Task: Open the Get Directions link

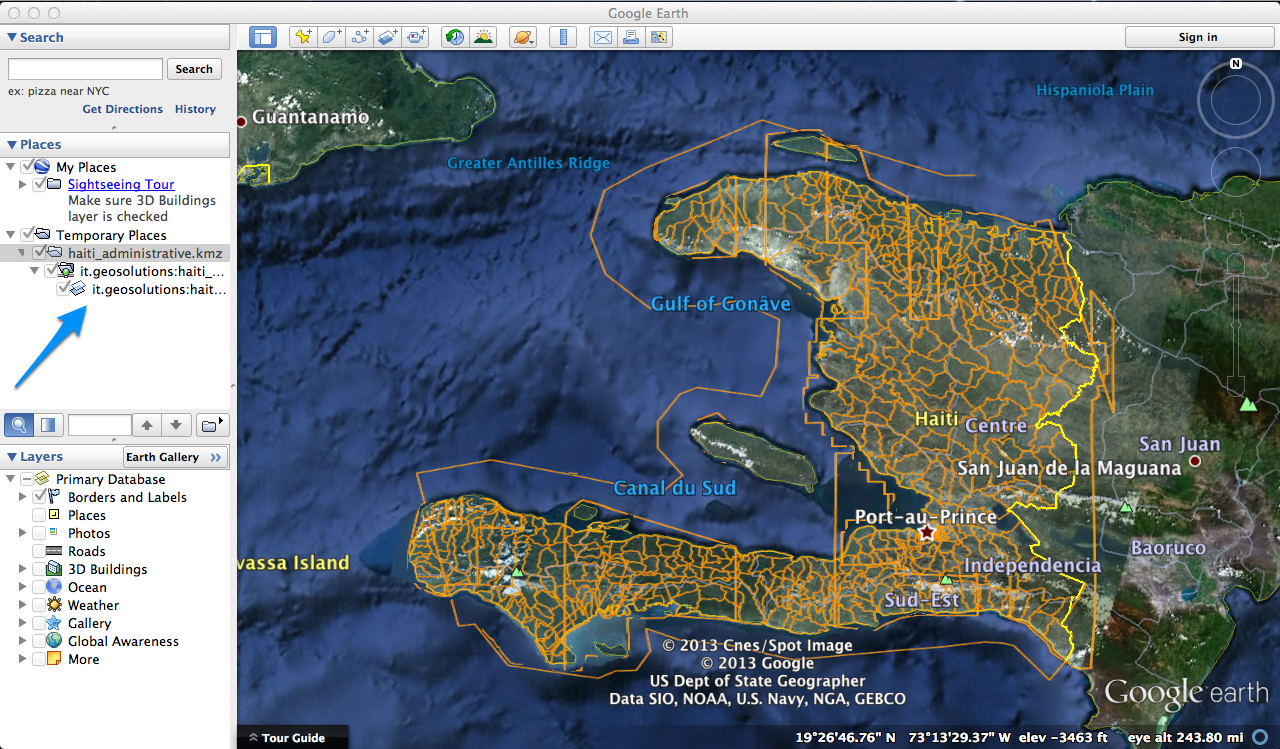Action: coord(123,109)
